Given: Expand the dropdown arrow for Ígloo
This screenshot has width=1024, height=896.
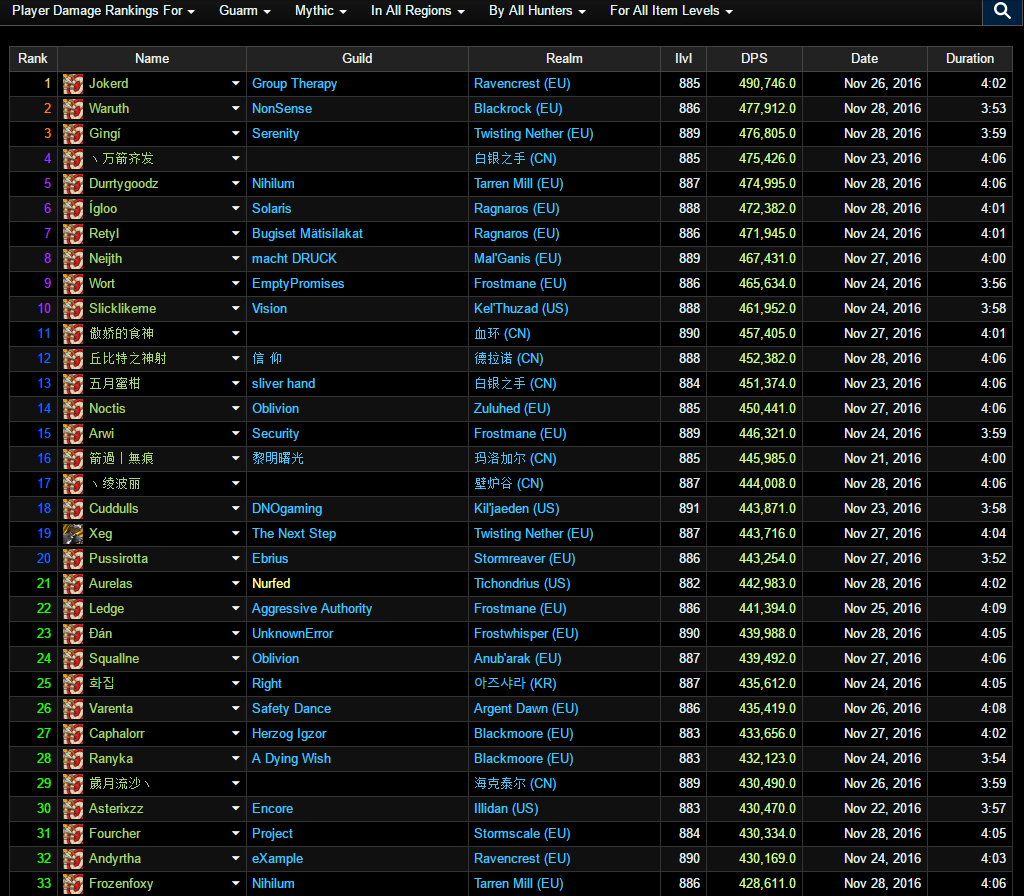Looking at the screenshot, I should (x=236, y=208).
